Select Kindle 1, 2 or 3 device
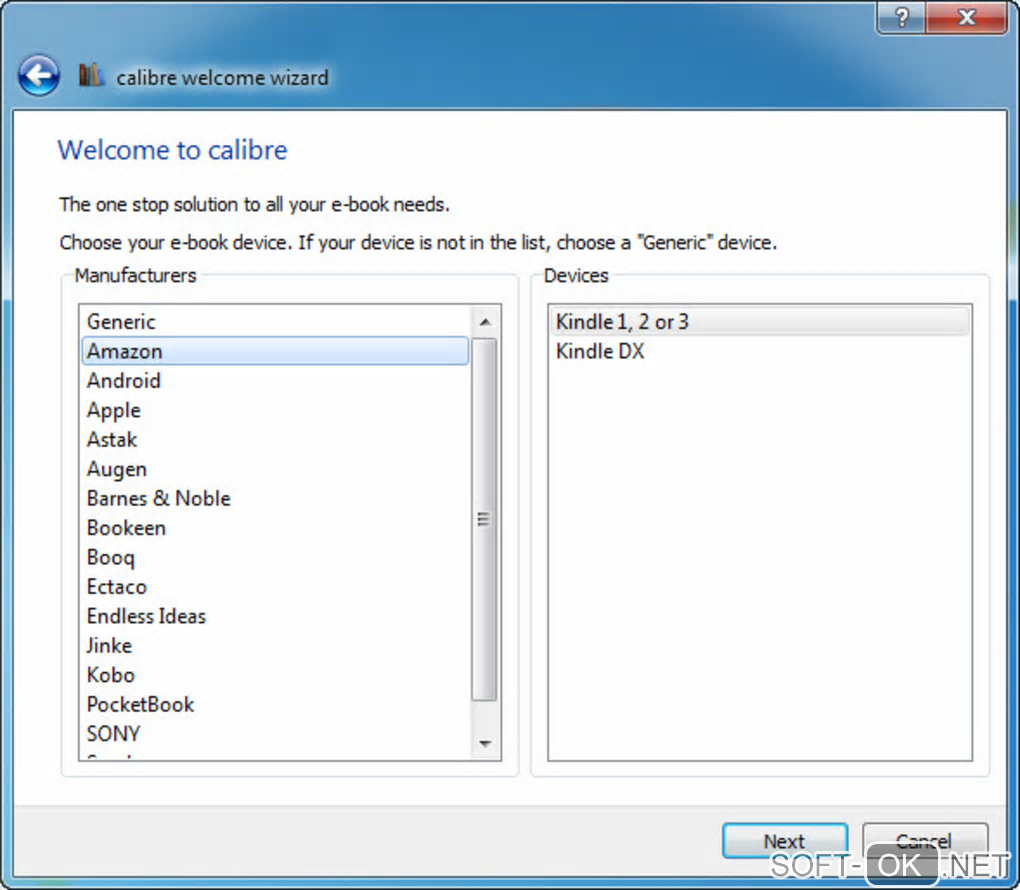Screen dimensions: 1020x890 click(x=760, y=321)
